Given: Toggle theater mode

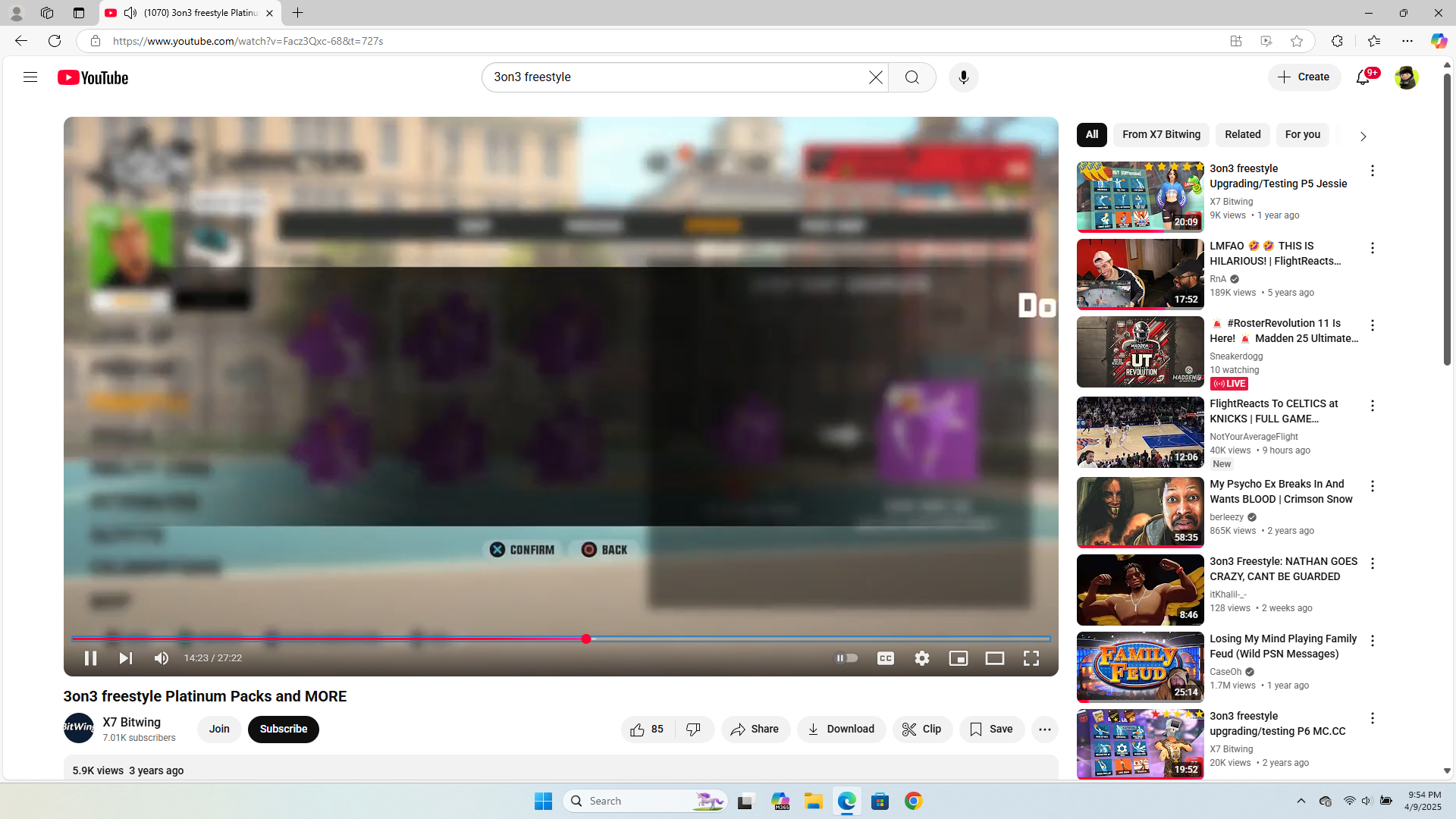Looking at the screenshot, I should click(995, 658).
